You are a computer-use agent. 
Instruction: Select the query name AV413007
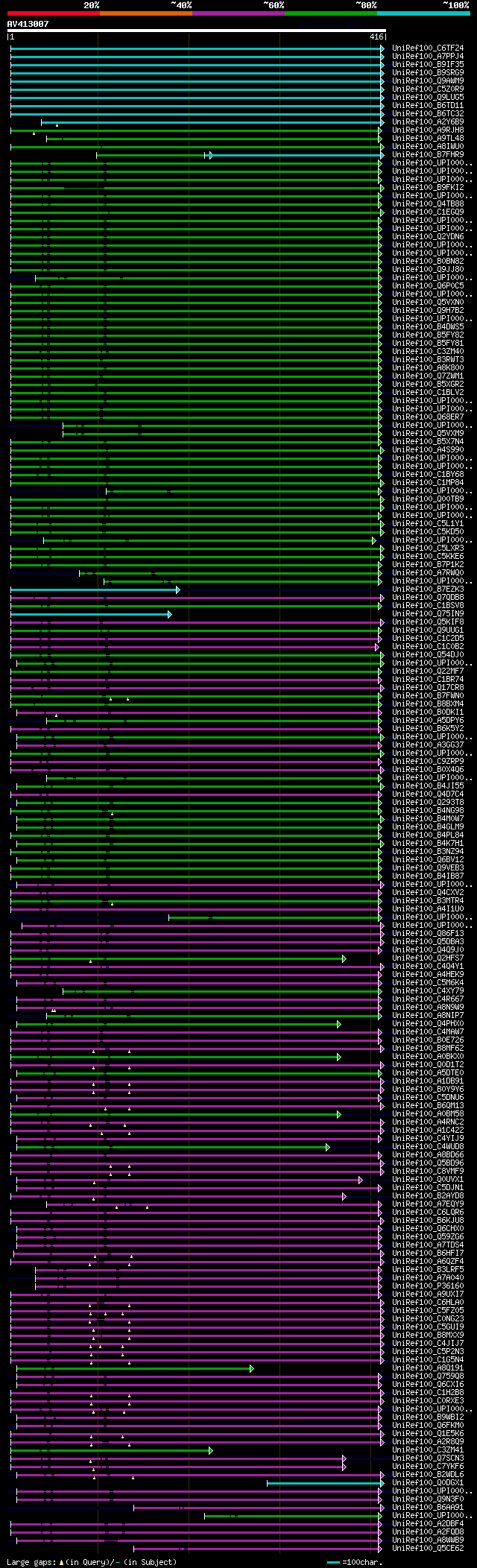coord(28,24)
